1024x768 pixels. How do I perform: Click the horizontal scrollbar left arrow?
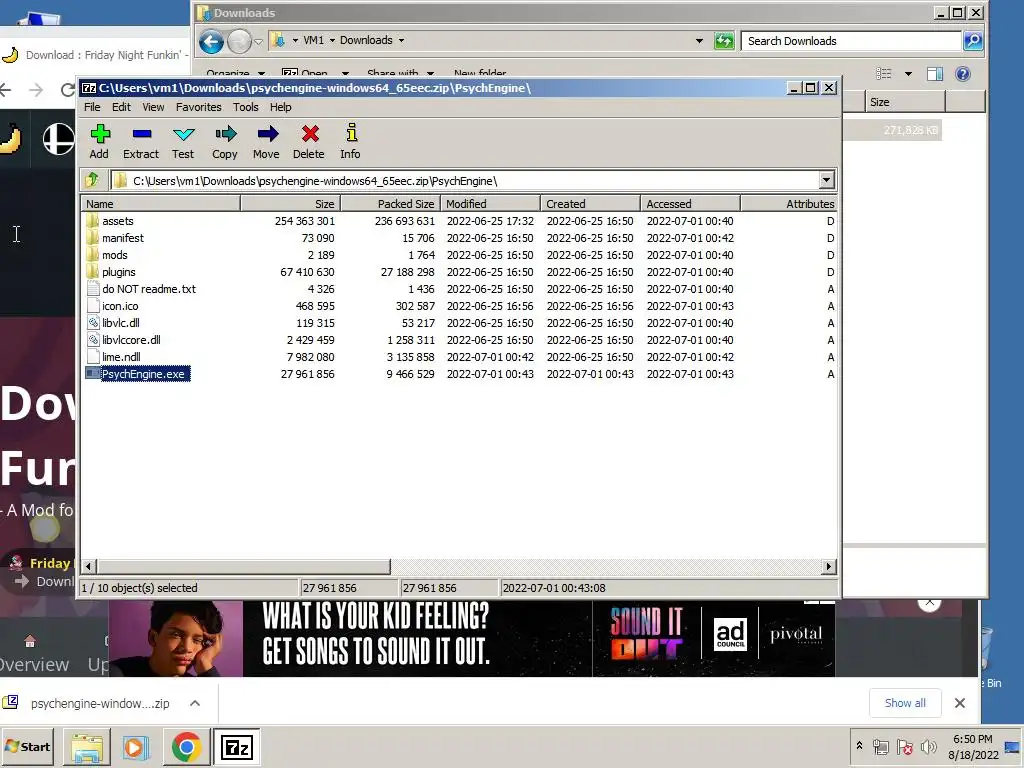click(x=89, y=566)
